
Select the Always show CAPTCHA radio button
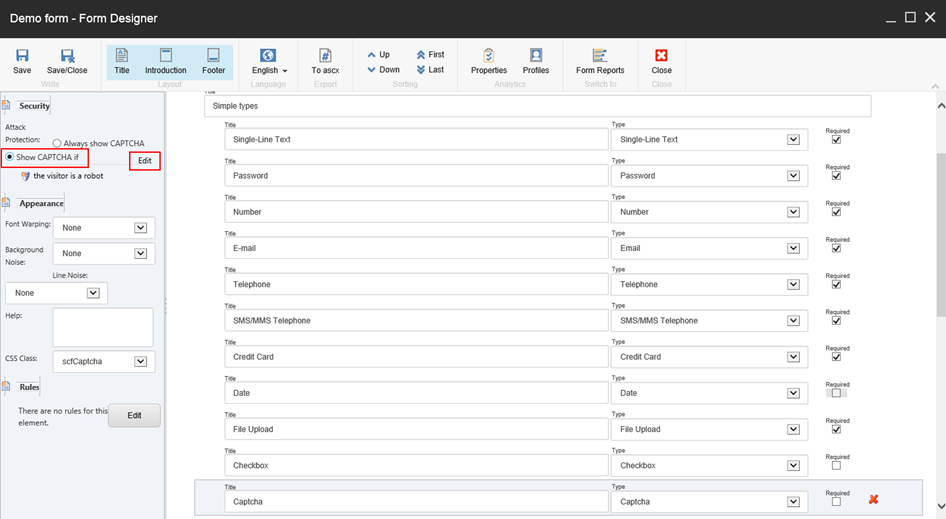click(57, 144)
